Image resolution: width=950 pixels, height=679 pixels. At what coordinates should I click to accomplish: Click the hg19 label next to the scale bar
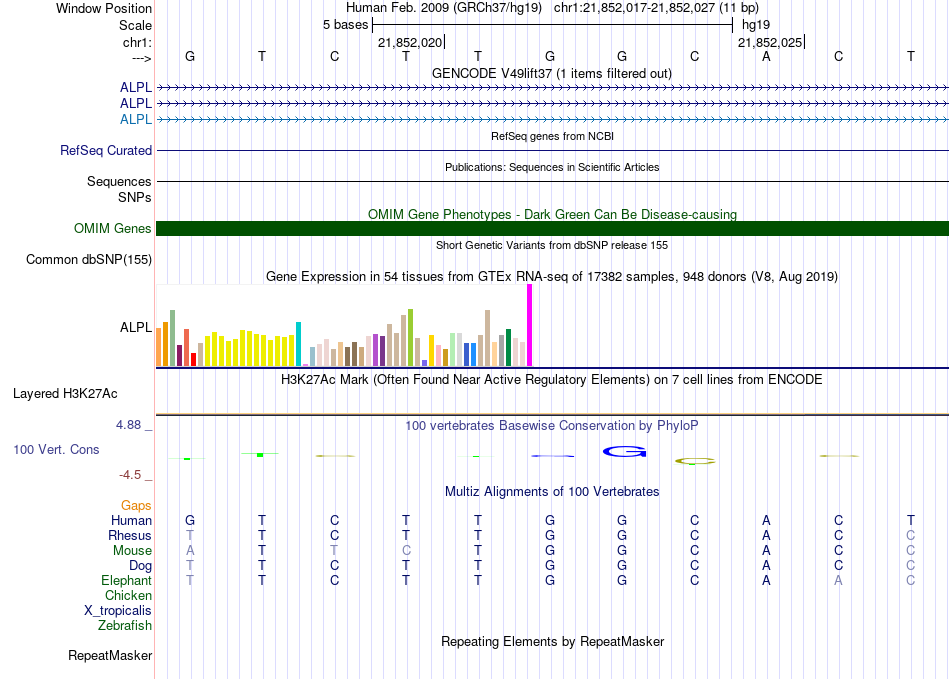756,25
